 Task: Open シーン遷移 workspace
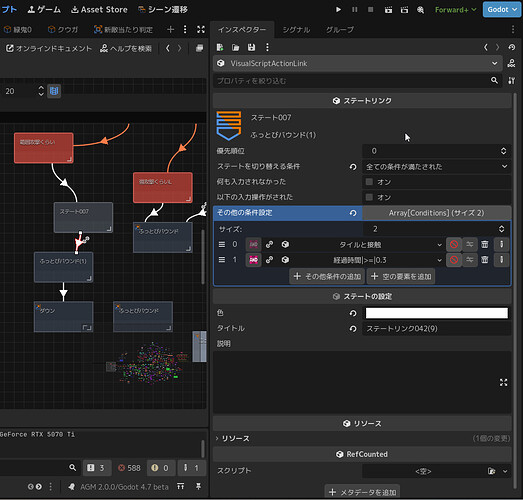(x=163, y=10)
